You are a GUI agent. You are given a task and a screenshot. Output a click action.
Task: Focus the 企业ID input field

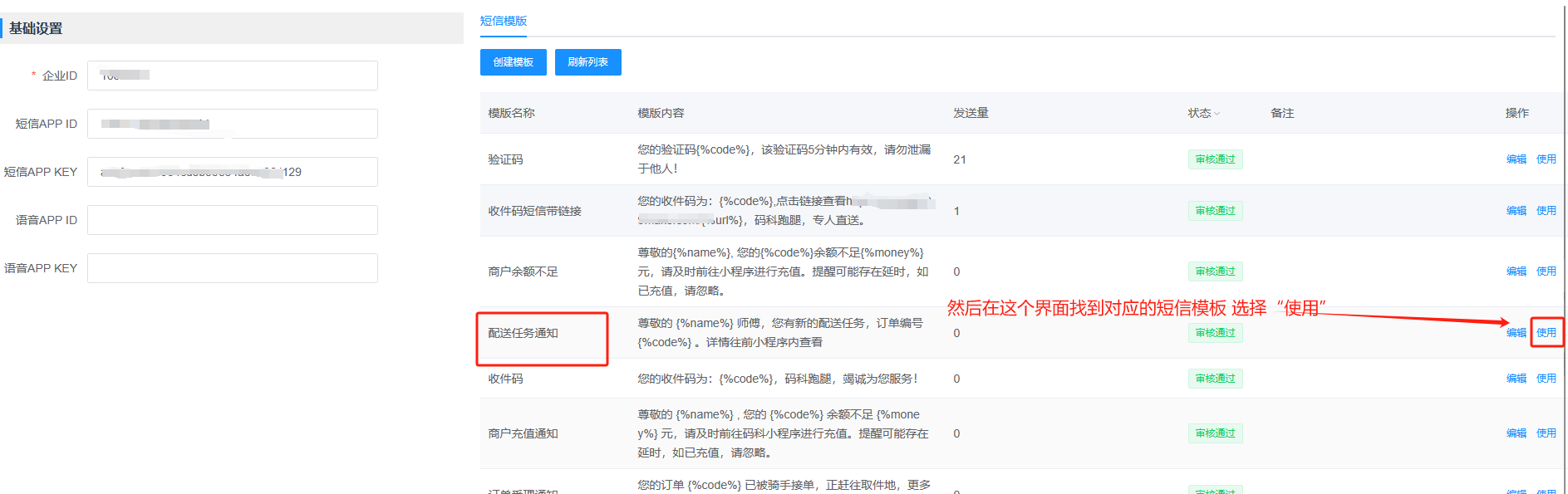233,76
